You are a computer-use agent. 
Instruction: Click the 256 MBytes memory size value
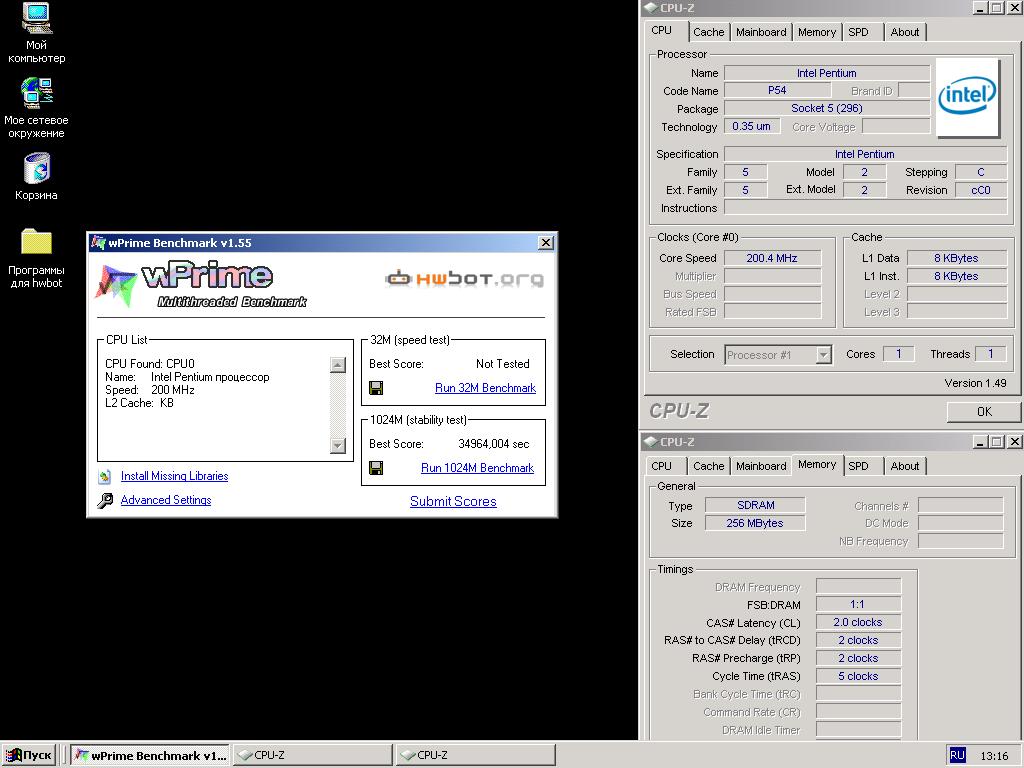(x=754, y=523)
